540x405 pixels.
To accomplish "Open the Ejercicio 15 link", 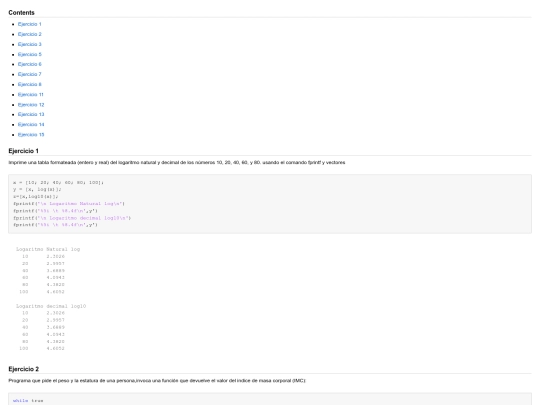I will tap(31, 135).
